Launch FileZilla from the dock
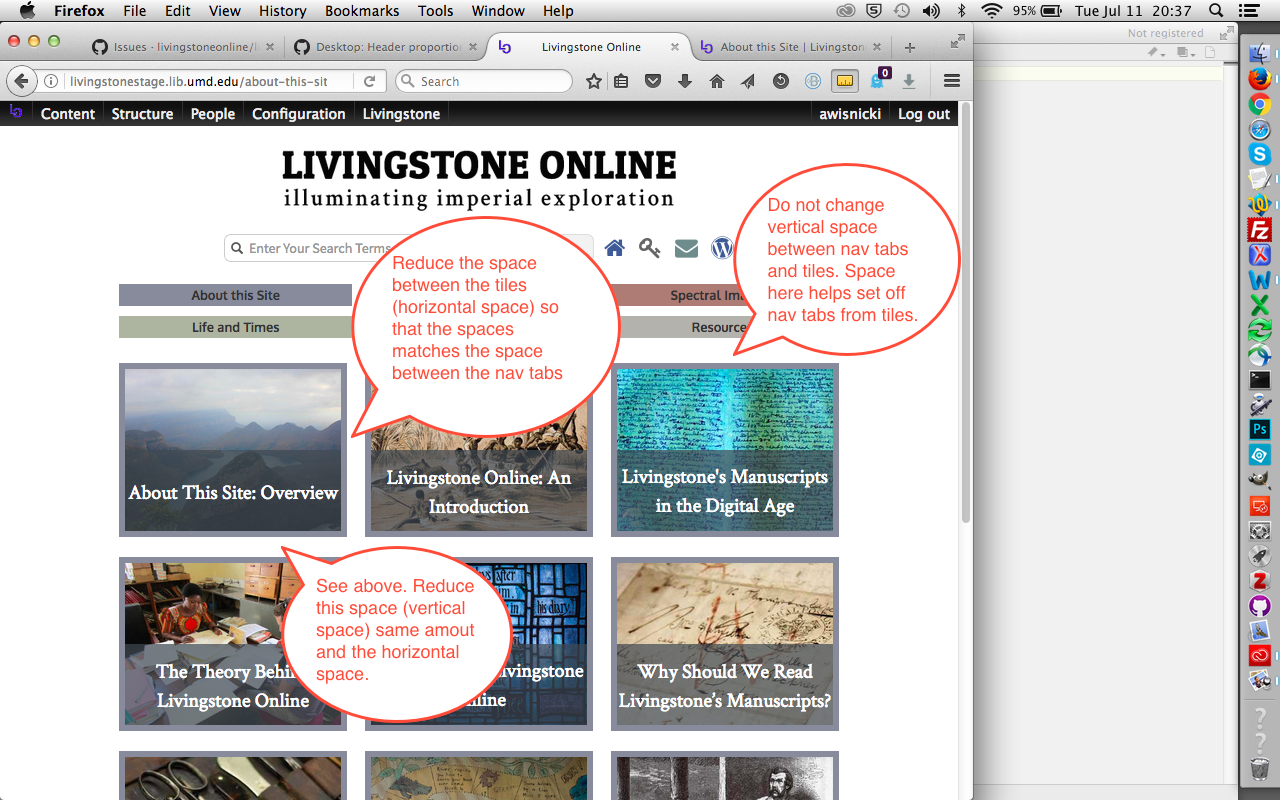 pyautogui.click(x=1259, y=230)
